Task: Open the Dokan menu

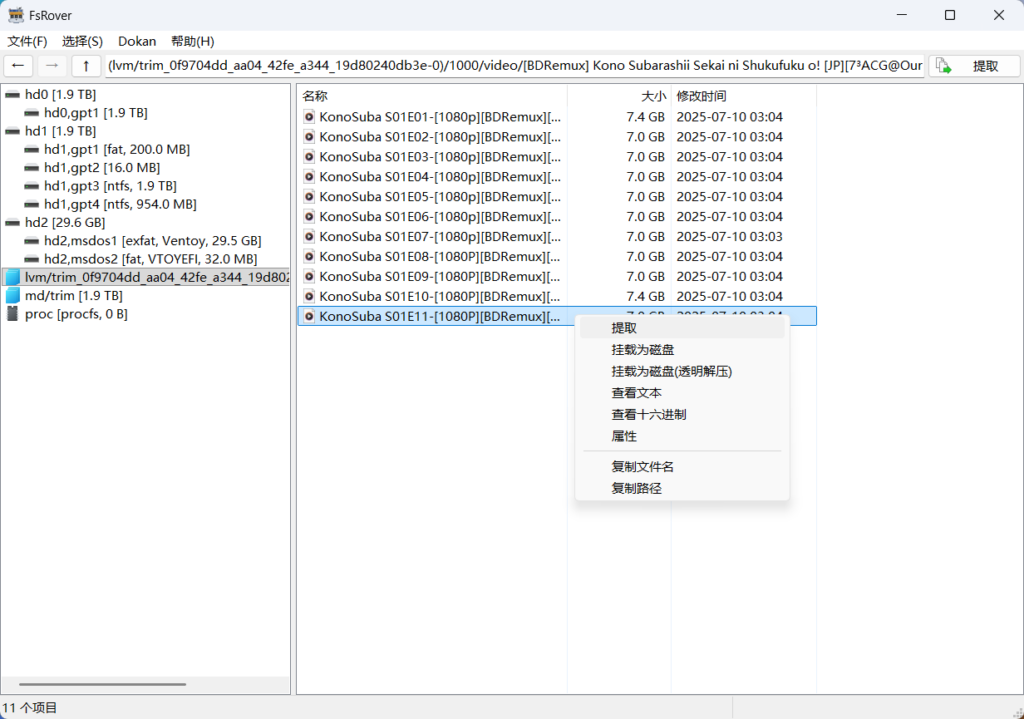Action: (137, 41)
